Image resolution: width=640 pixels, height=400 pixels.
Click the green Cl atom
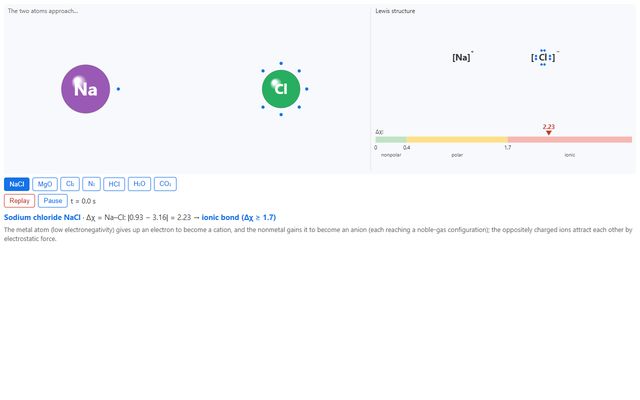tap(281, 89)
